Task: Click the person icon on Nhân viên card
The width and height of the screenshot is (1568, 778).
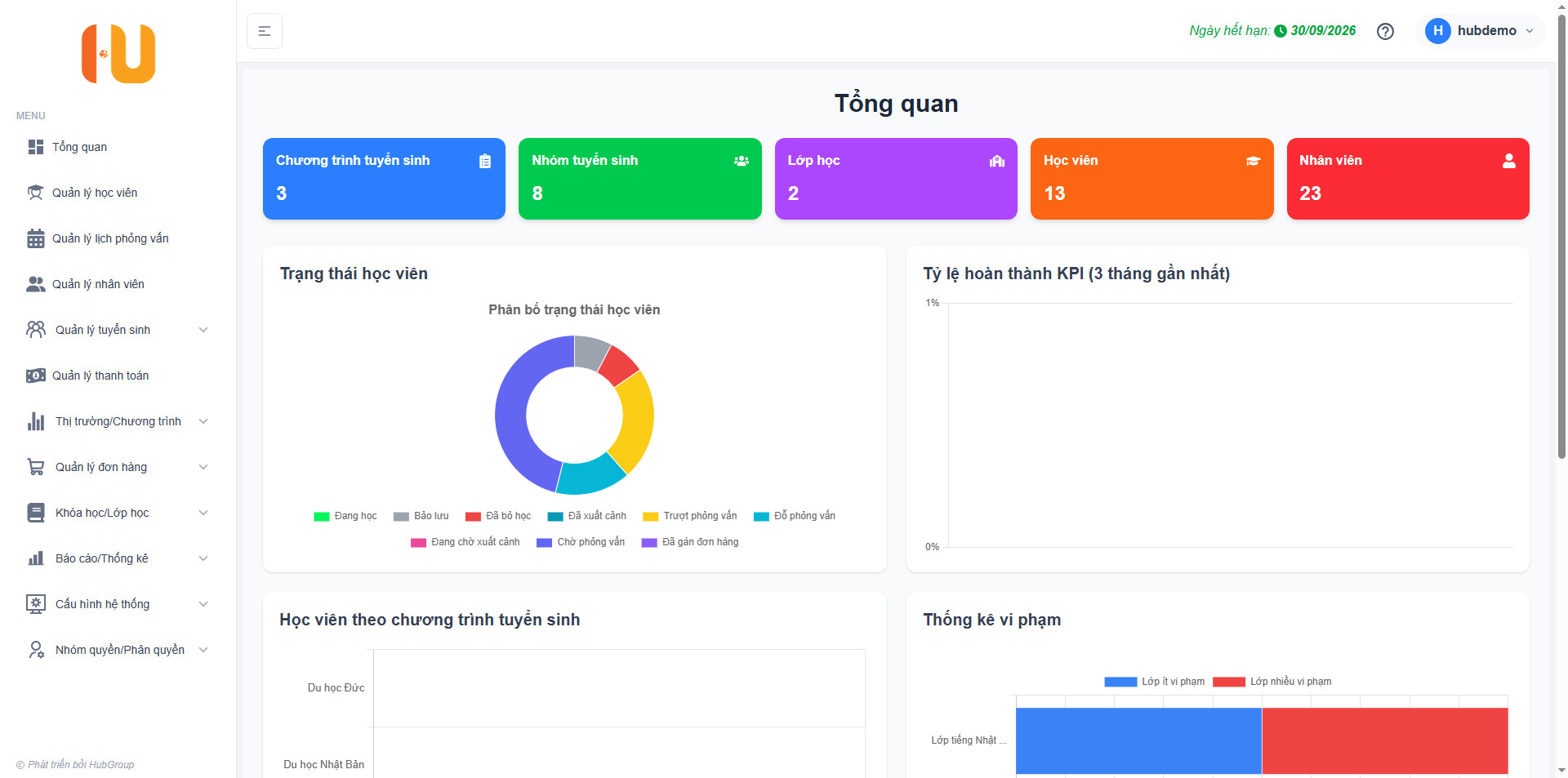Action: [1508, 161]
